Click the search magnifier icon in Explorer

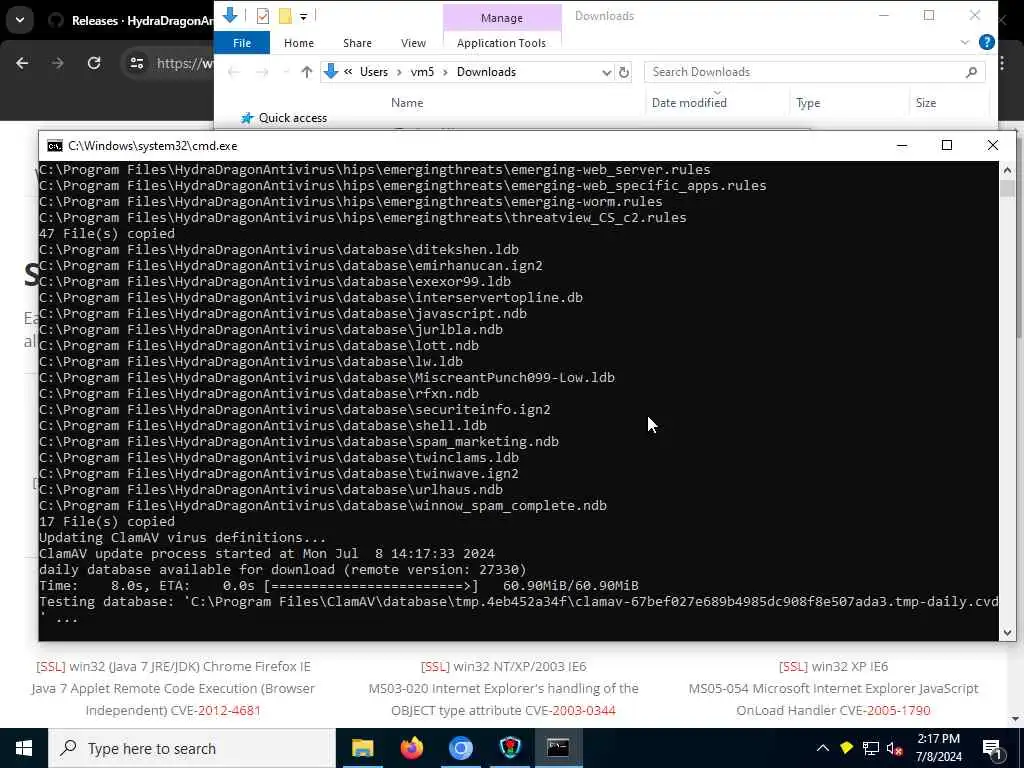(x=971, y=72)
